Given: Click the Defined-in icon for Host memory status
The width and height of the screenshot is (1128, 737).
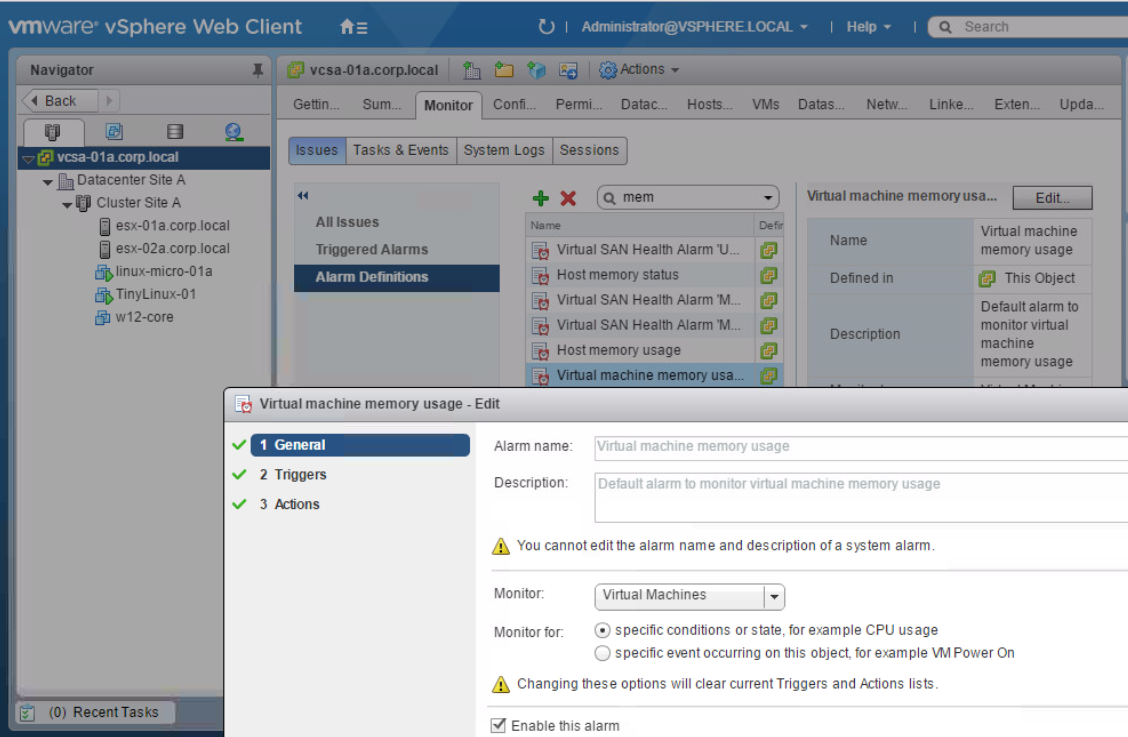Looking at the screenshot, I should 768,276.
